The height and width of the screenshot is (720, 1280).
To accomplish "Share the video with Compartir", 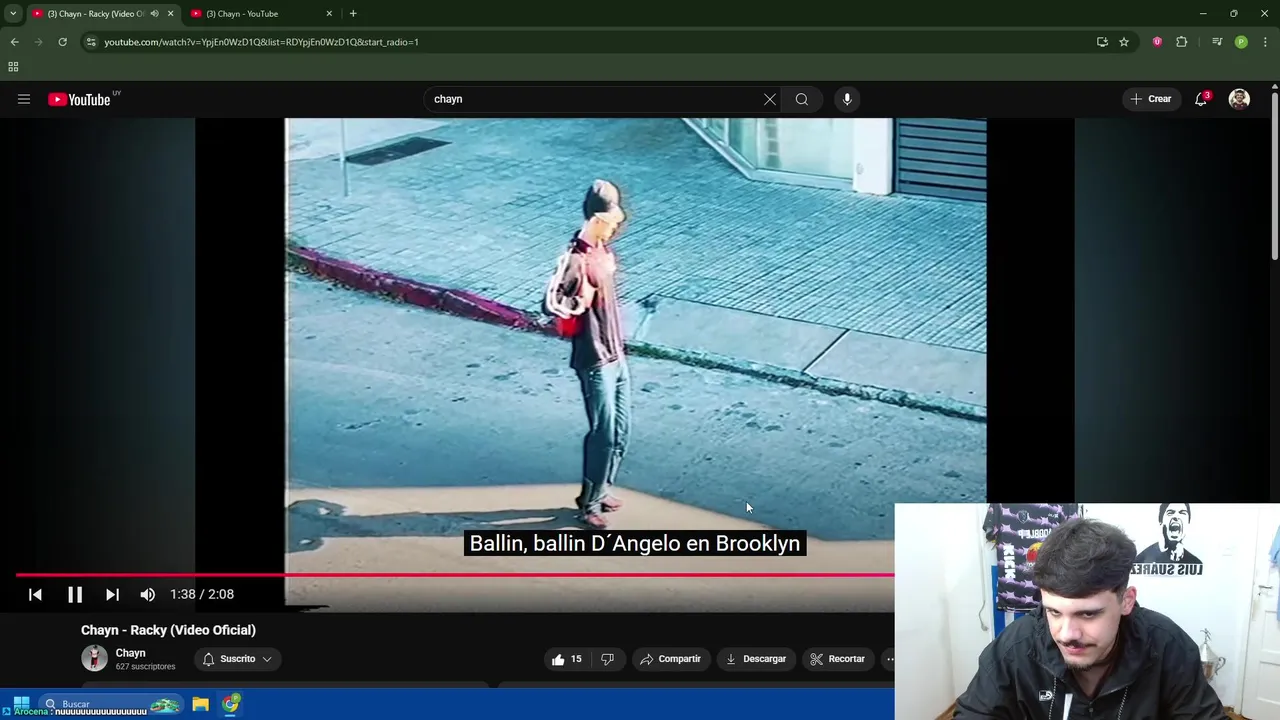I will pos(670,659).
